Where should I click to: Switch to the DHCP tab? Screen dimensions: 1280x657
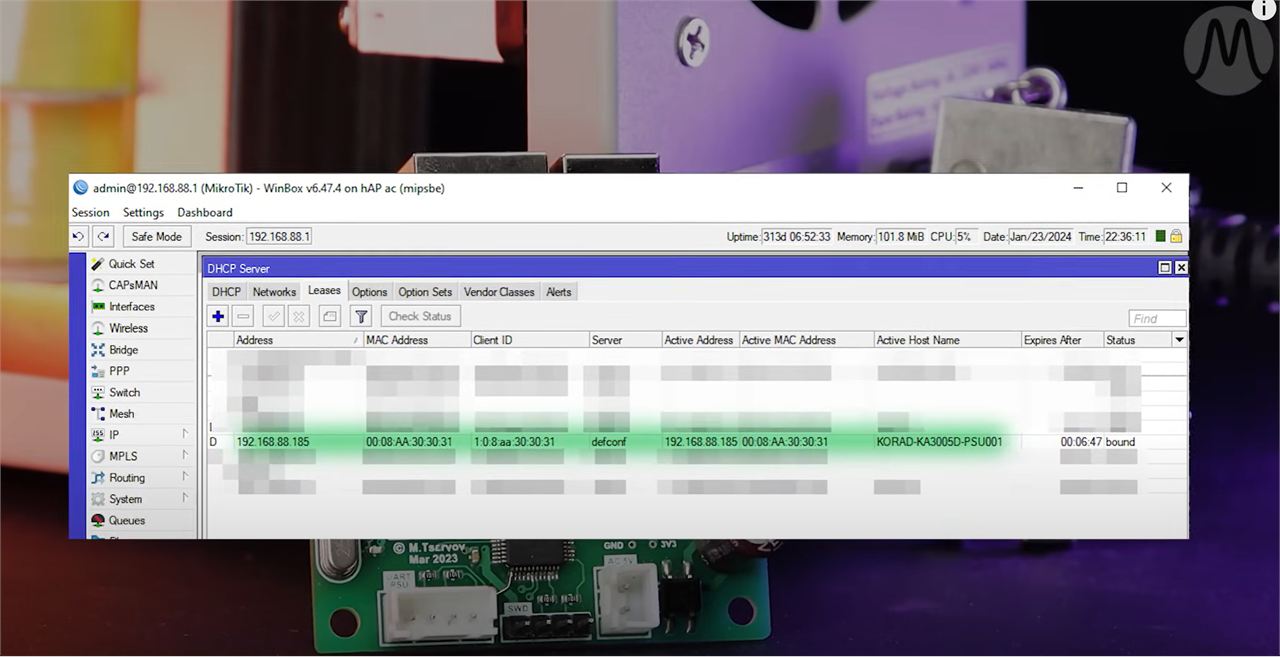(226, 292)
